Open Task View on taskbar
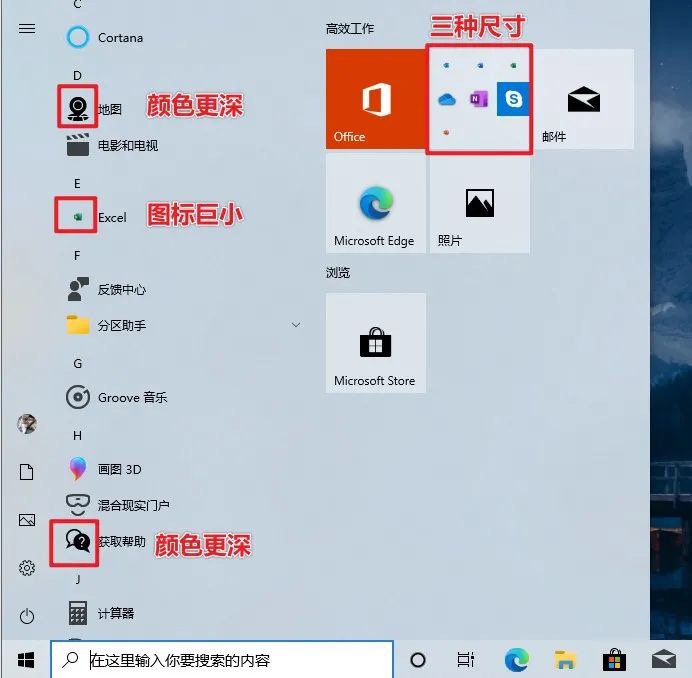This screenshot has height=678, width=692. [466, 660]
